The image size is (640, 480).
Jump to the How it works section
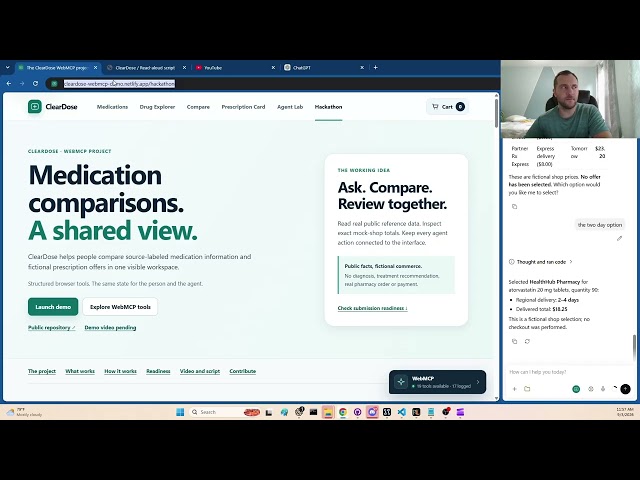[x=120, y=371]
